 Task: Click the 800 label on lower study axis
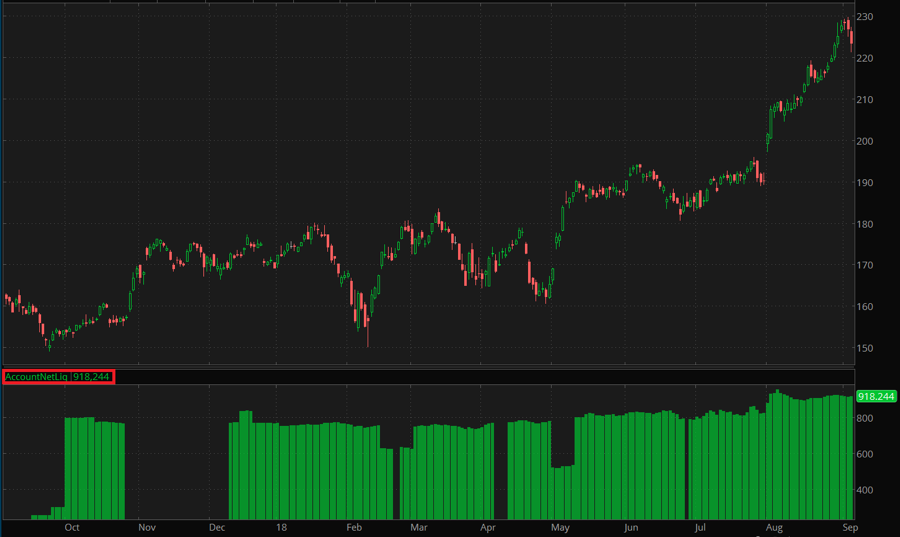tap(866, 419)
